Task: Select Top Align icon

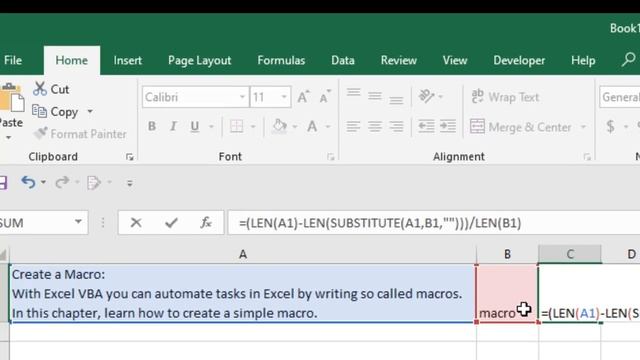Action: pos(353,94)
